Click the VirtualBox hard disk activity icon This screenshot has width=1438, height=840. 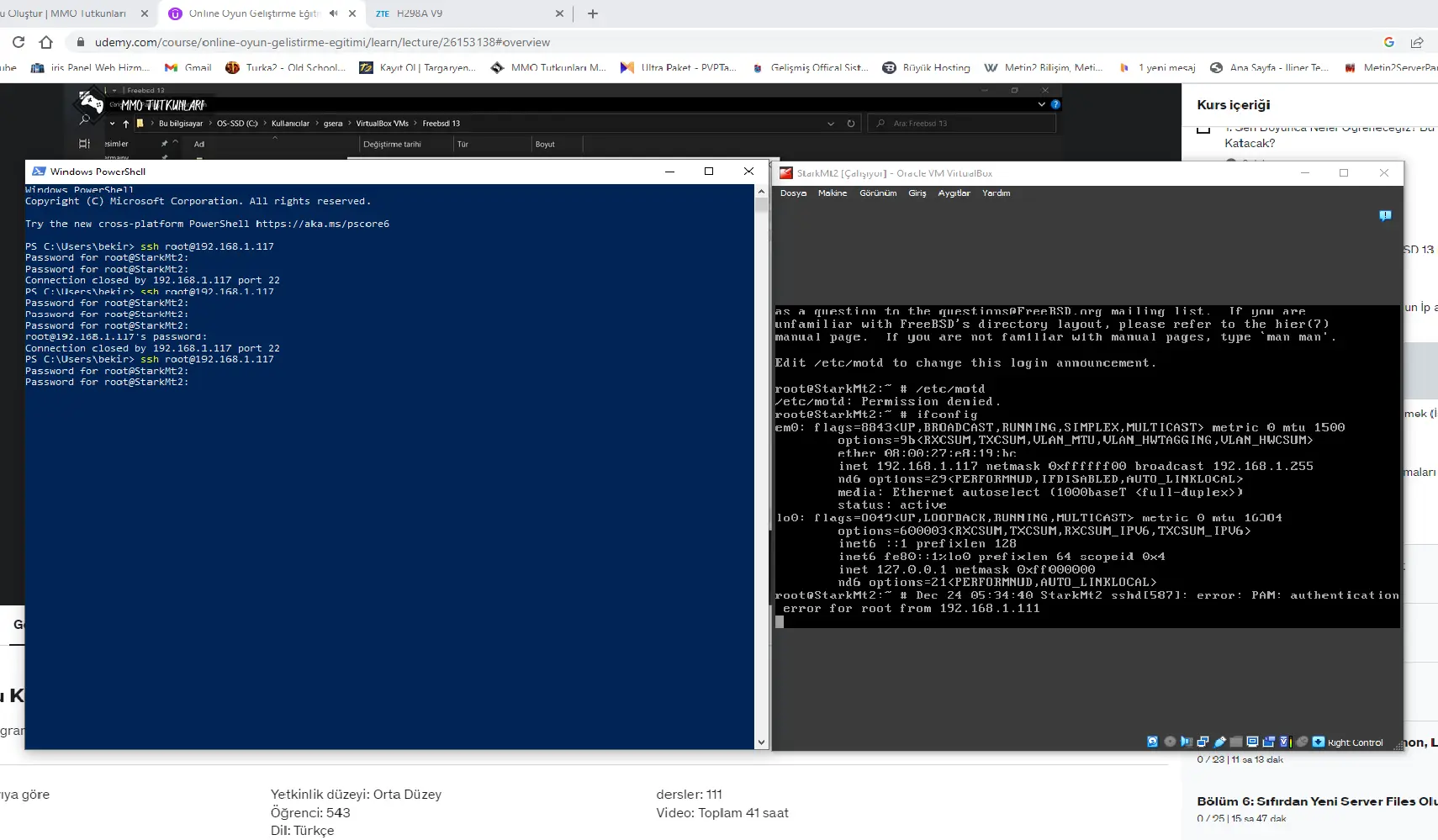tap(1153, 742)
